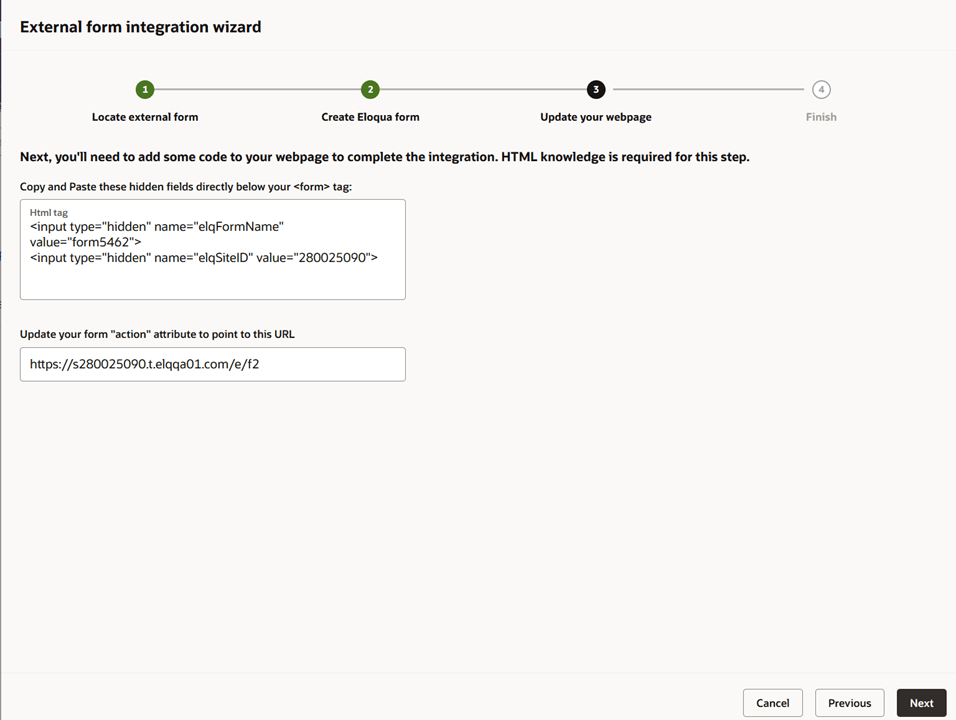Click the form action URL field
956x720 pixels.
[212, 364]
